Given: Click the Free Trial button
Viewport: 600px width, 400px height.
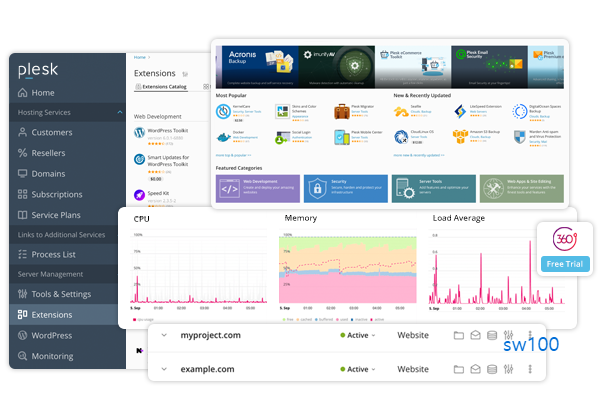Looking at the screenshot, I should pyautogui.click(x=565, y=264).
